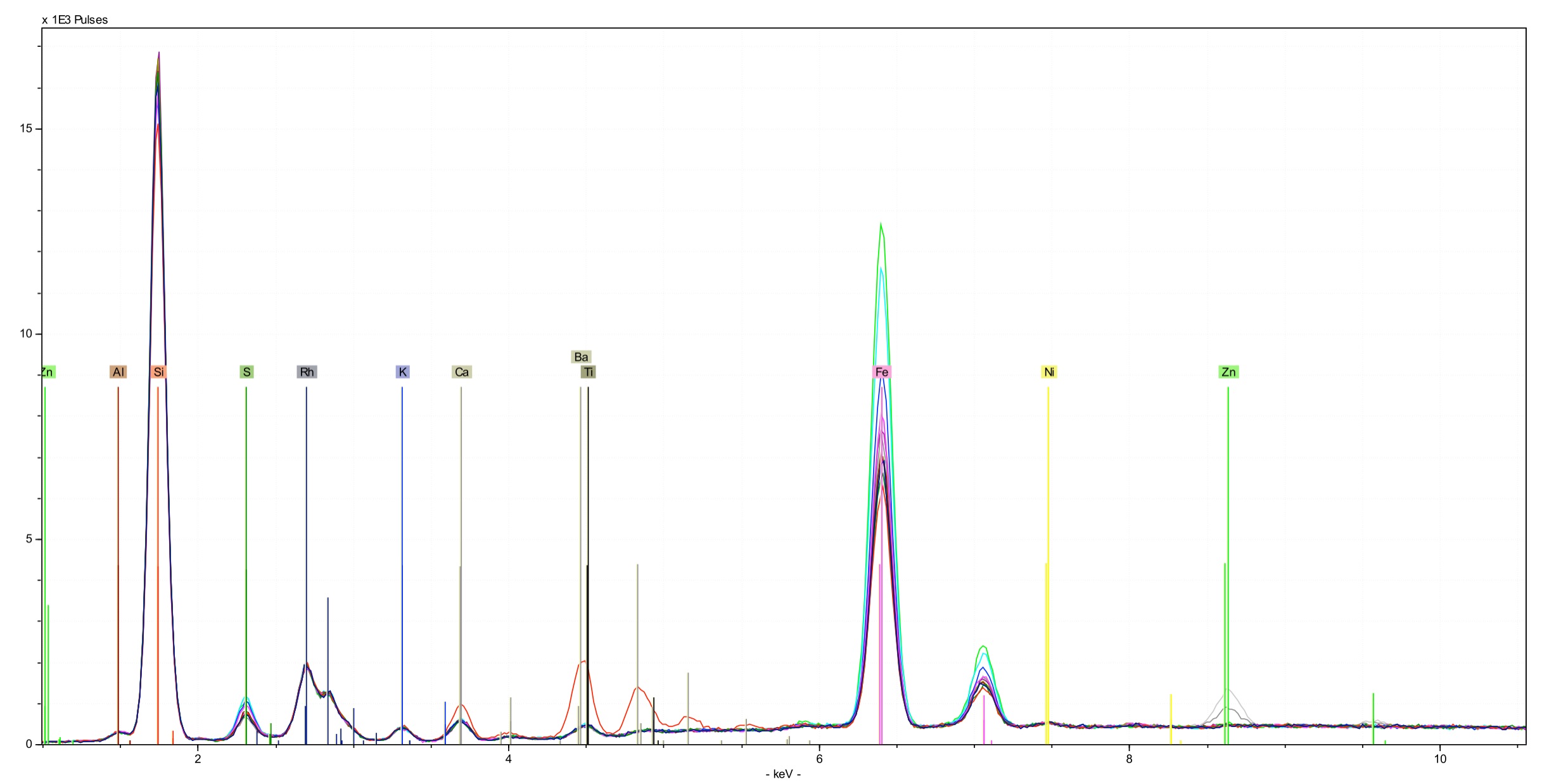Click the x-axis tick label 6
The height and width of the screenshot is (784, 1542).
(819, 759)
